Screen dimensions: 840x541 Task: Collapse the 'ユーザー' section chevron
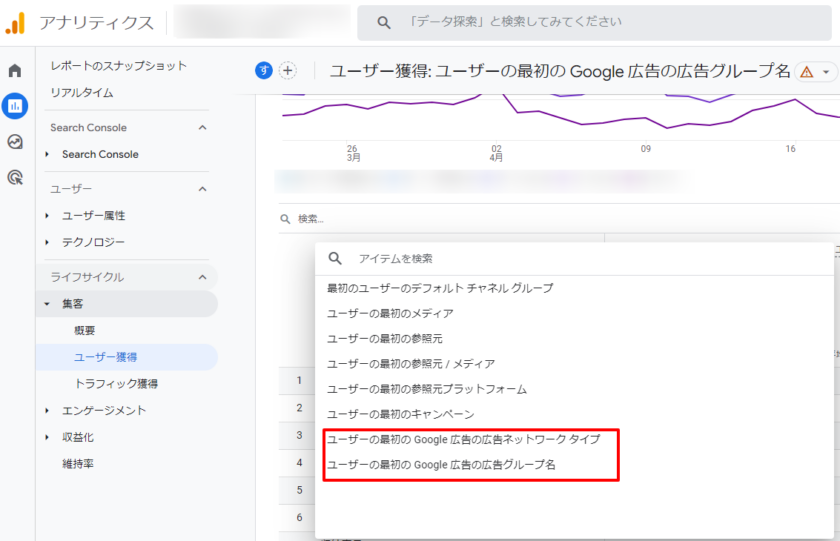click(202, 189)
